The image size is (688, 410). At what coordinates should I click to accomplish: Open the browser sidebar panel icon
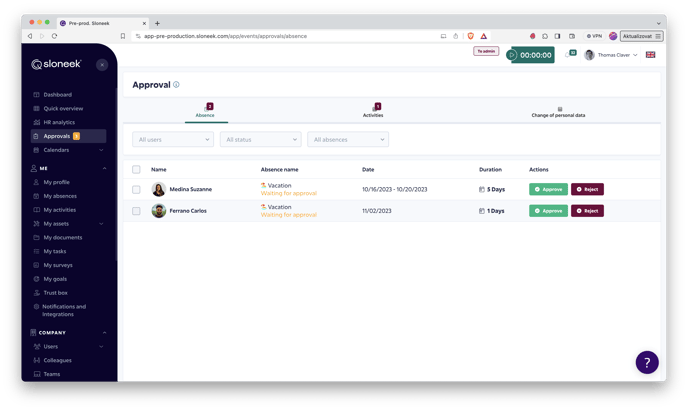(557, 36)
